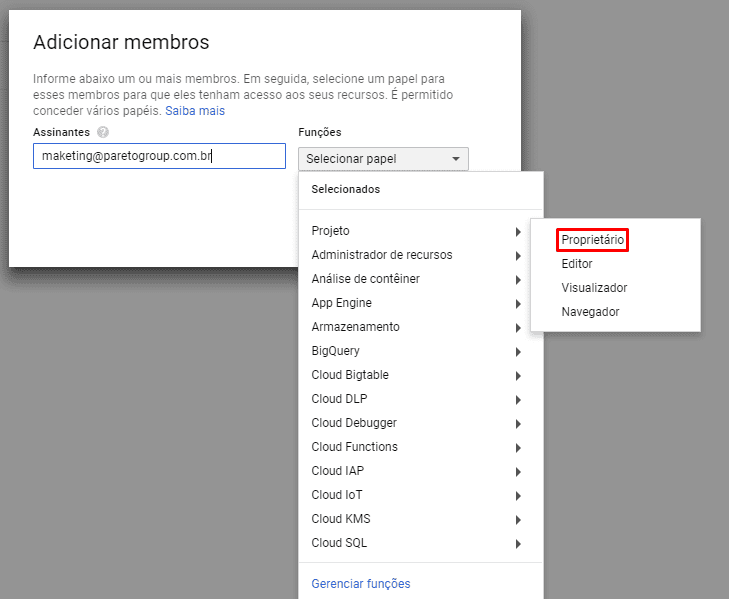Expand the App Engine submenu arrow
This screenshot has width=729, height=599.
coord(518,304)
